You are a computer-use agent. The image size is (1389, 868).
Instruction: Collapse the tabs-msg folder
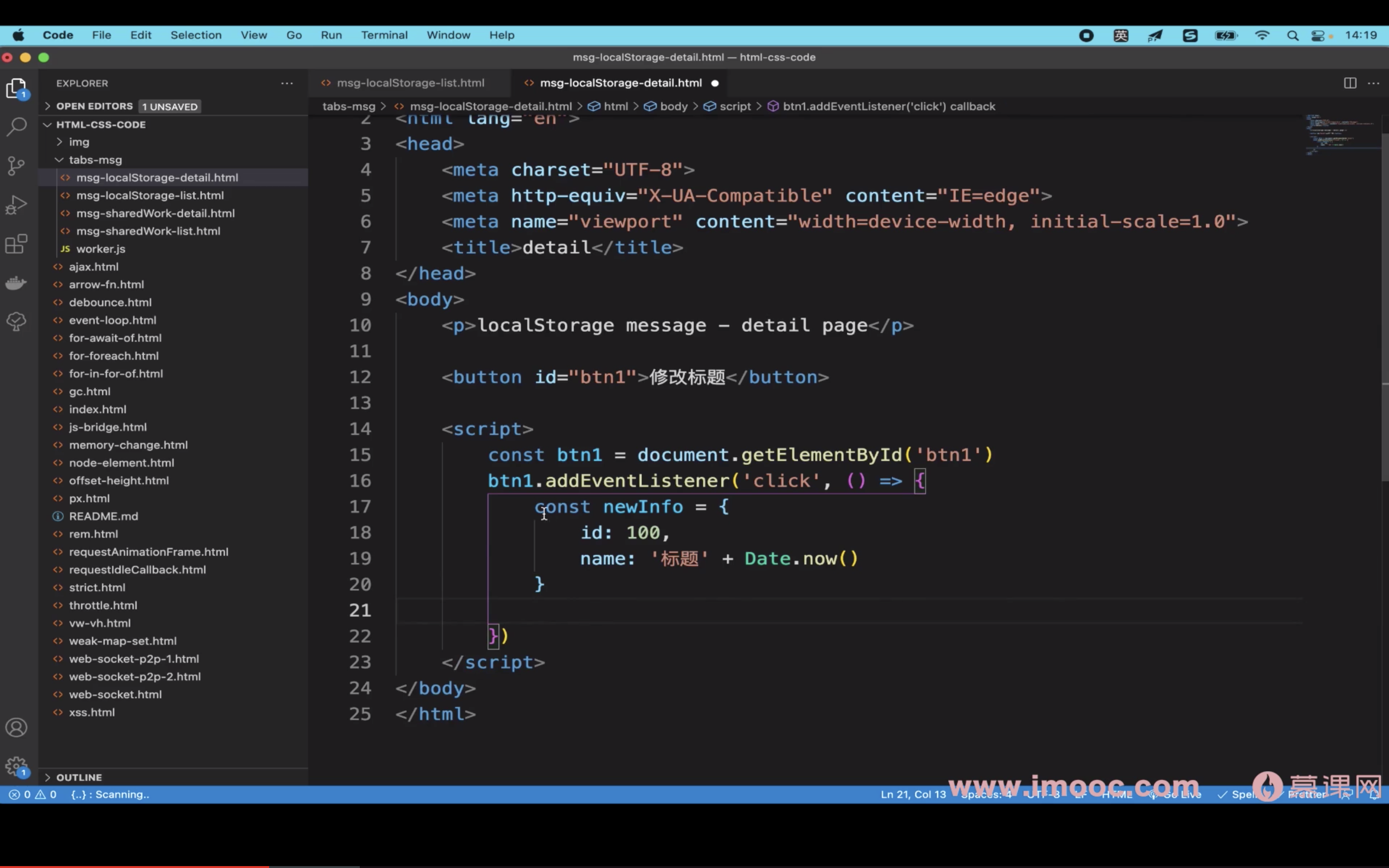click(x=95, y=160)
